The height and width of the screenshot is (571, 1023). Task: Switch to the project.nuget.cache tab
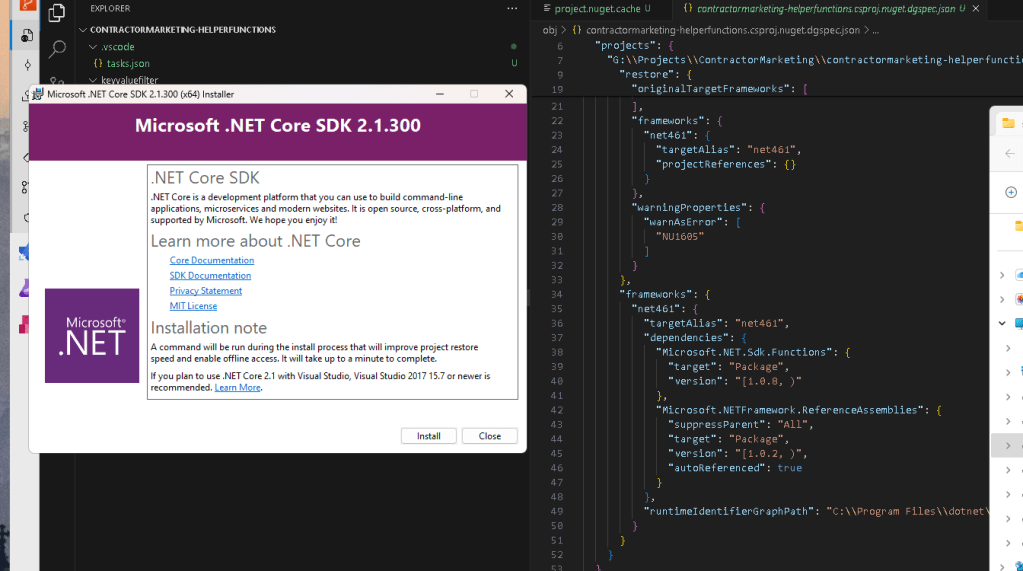point(597,8)
